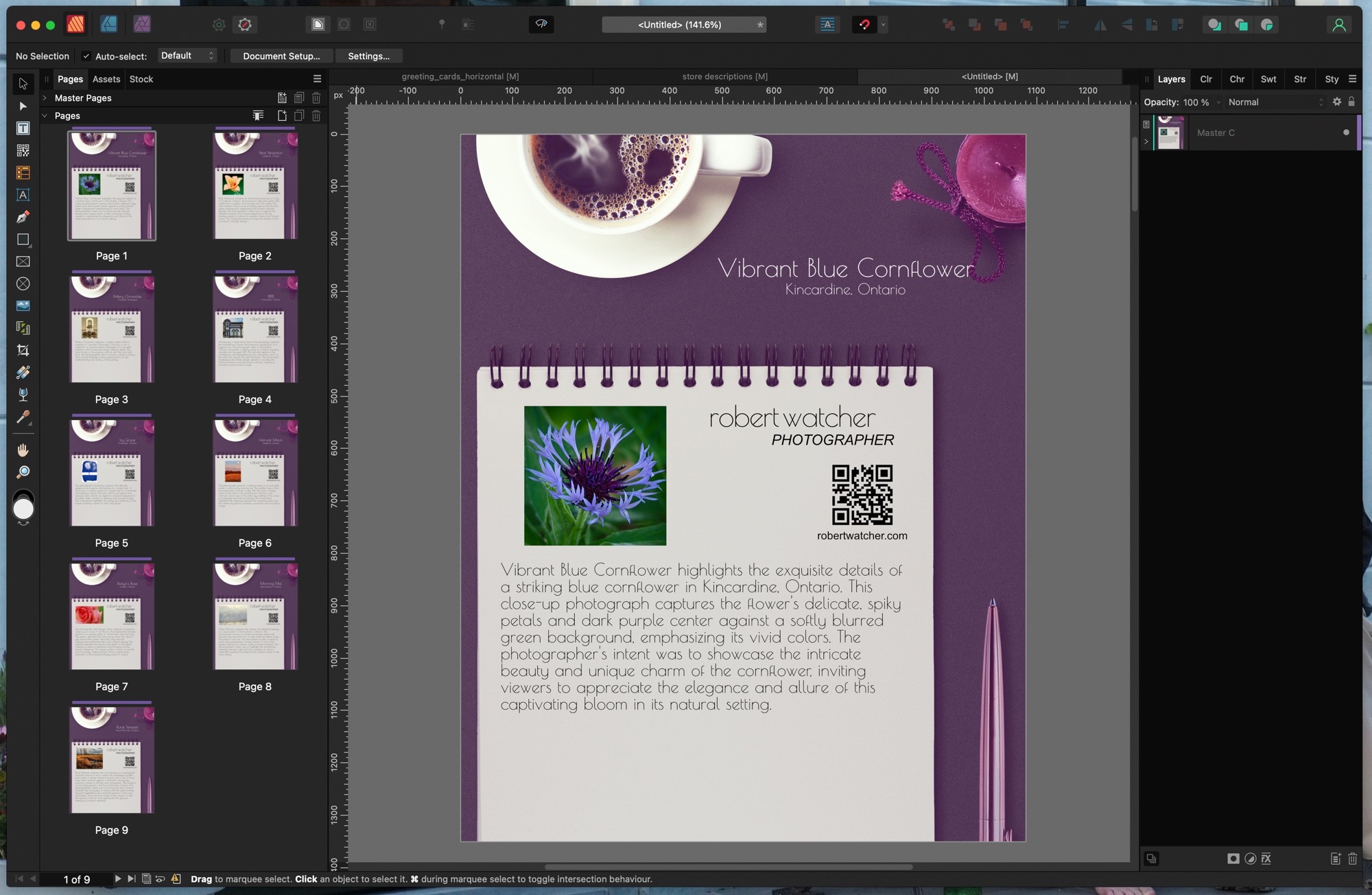
Task: Open snapping options dropdown arrow
Action: (884, 25)
